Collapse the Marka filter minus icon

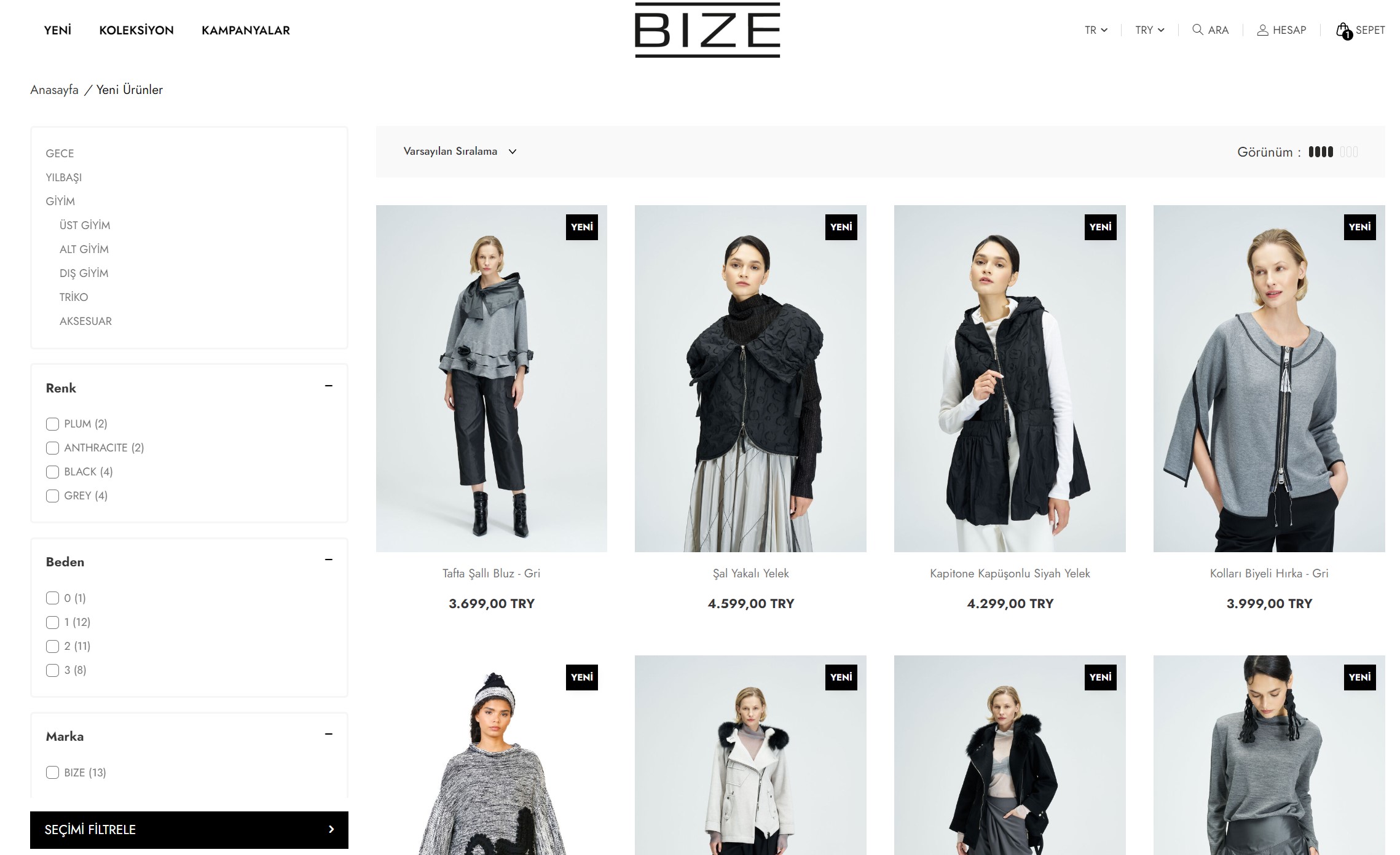point(329,734)
